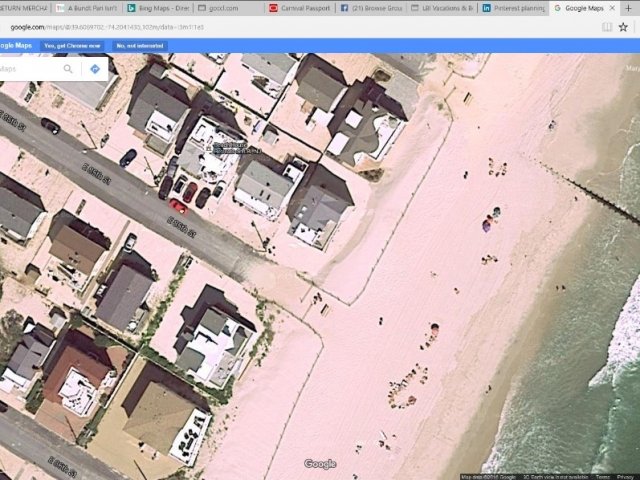Image resolution: width=640 pixels, height=480 pixels.
Task: Open directions with the blue diamond icon
Action: click(x=95, y=69)
